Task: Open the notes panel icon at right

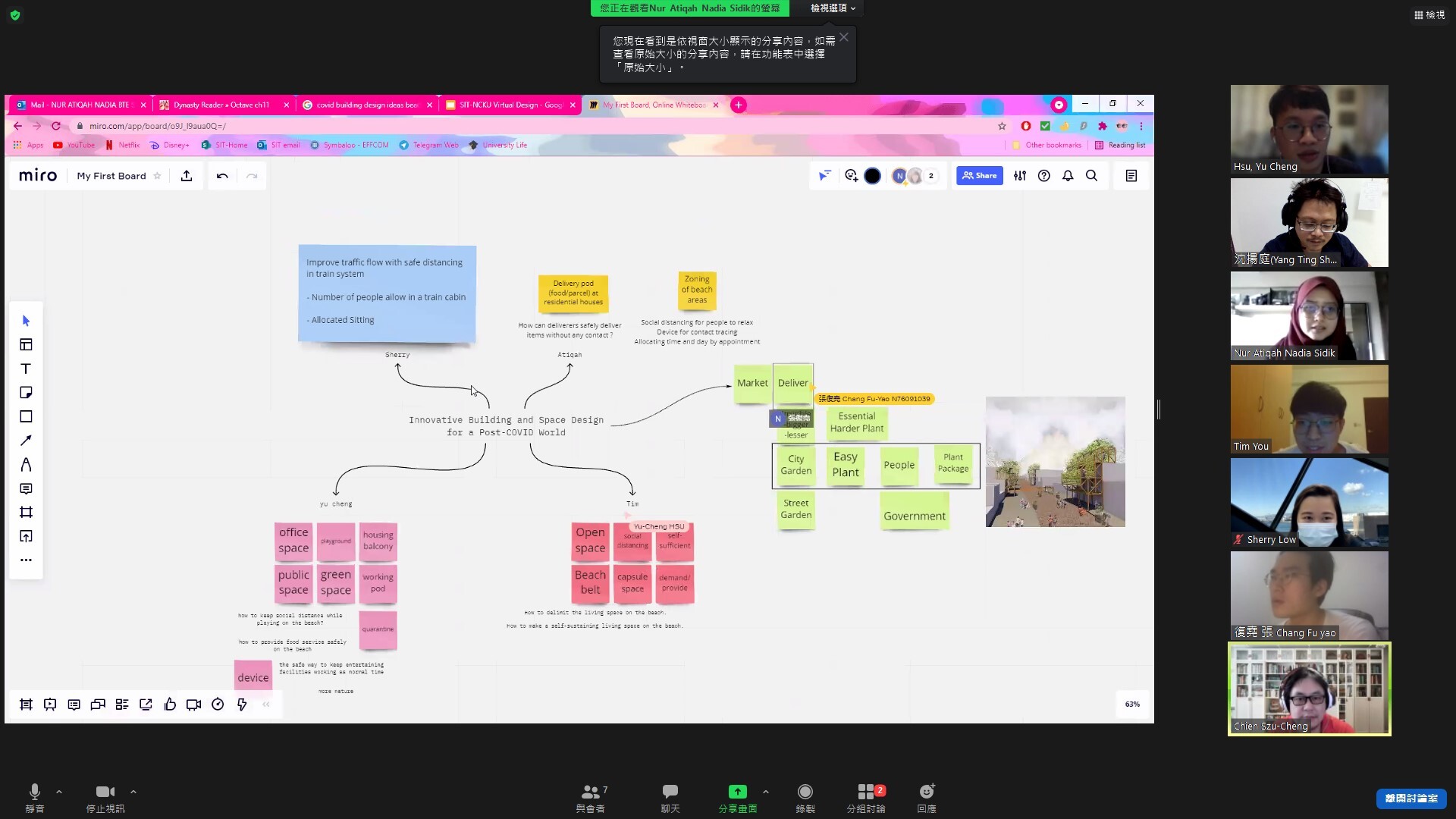Action: 1131,176
